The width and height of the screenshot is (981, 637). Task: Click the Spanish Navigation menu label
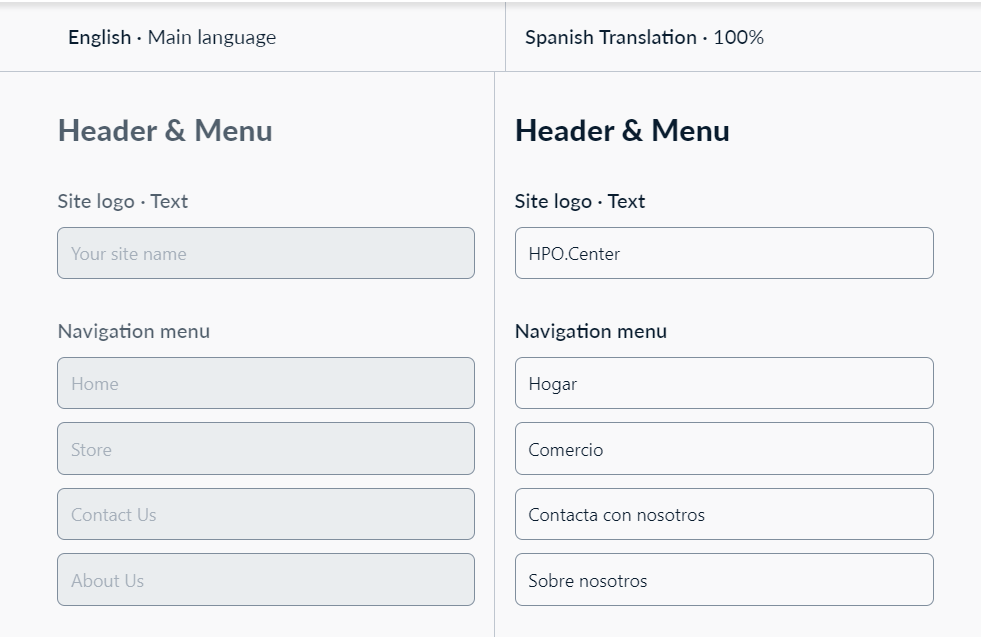pos(591,331)
